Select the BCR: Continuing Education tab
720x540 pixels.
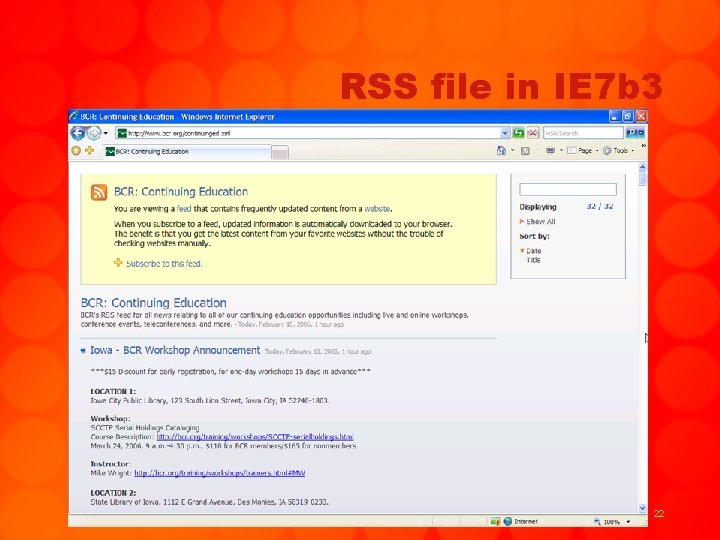click(187, 152)
